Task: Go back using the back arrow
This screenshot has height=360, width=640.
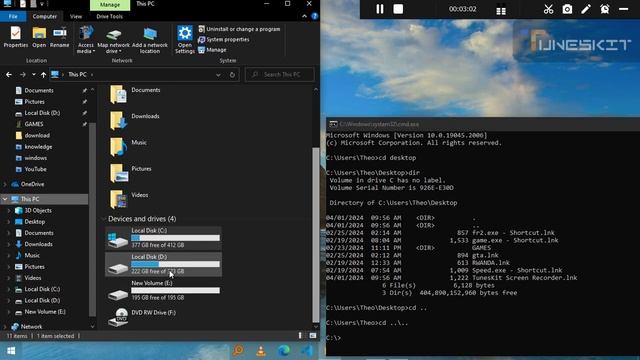Action: click(x=9, y=75)
